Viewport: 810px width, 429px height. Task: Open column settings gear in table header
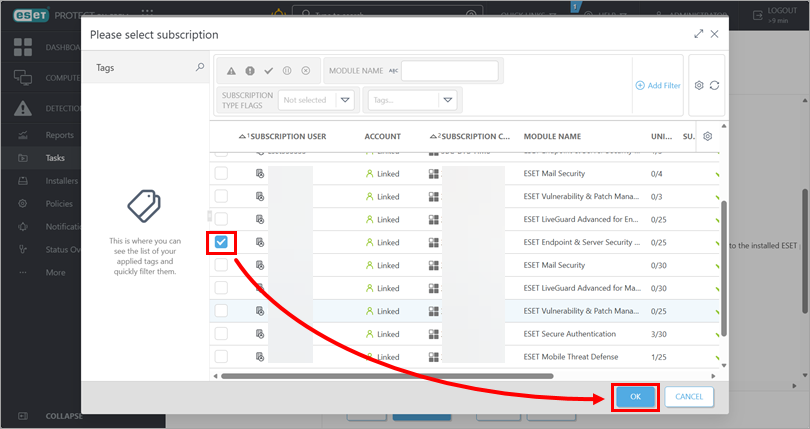click(708, 136)
